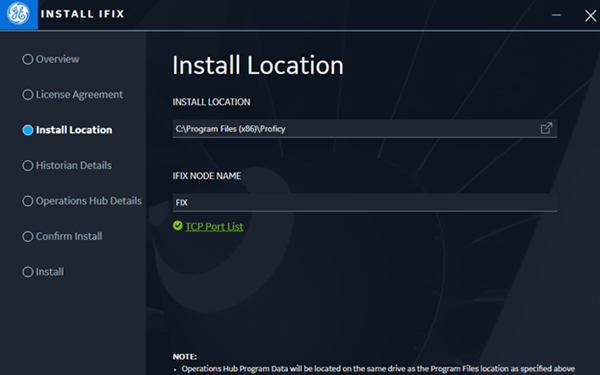Go to License Agreement label in the sidebar
This screenshot has width=600, height=375.
coord(79,95)
